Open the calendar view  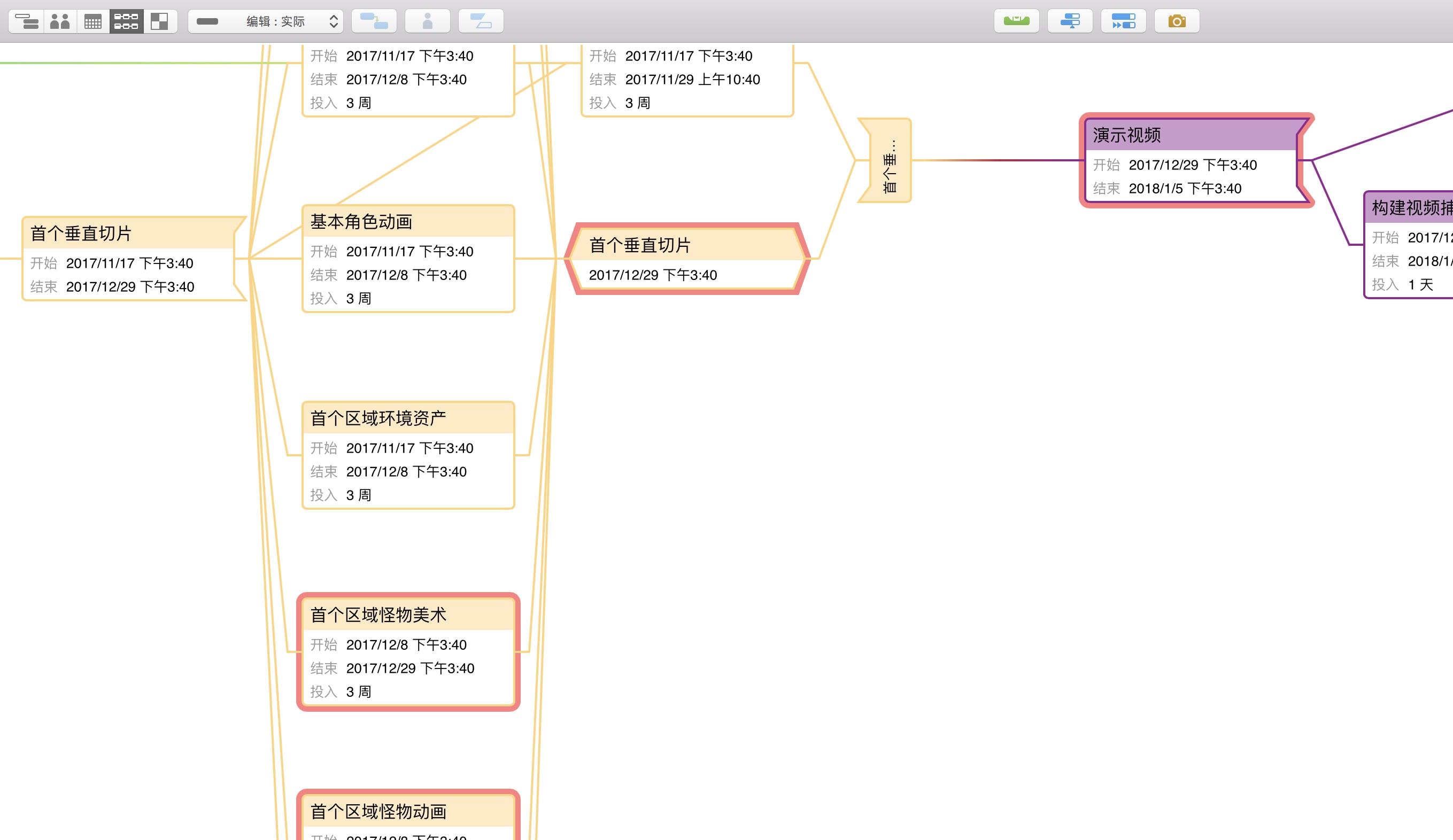click(x=93, y=21)
